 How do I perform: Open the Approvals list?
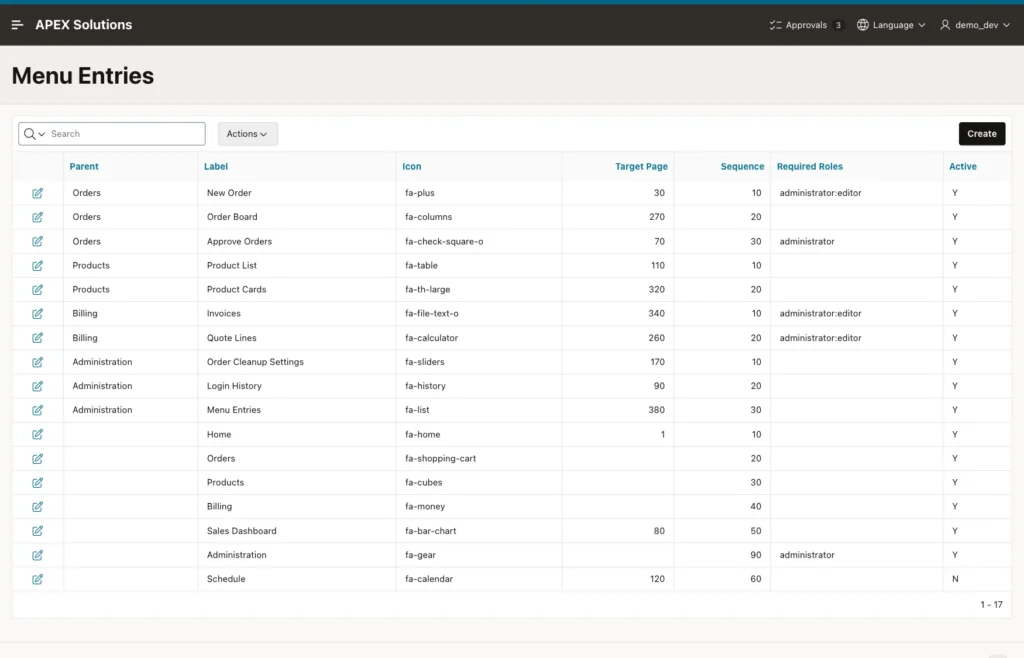805,25
